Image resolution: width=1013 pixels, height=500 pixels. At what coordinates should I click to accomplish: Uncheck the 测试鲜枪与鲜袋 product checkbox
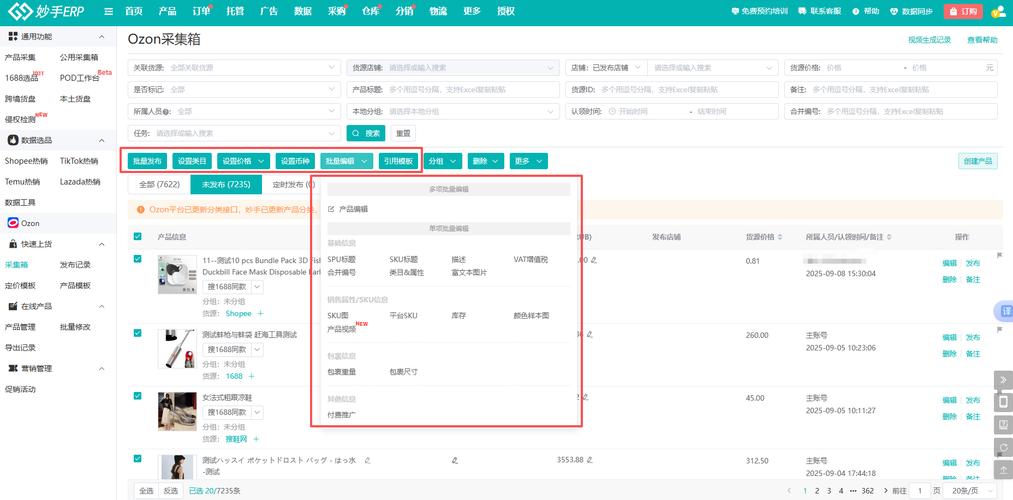pyautogui.click(x=138, y=333)
